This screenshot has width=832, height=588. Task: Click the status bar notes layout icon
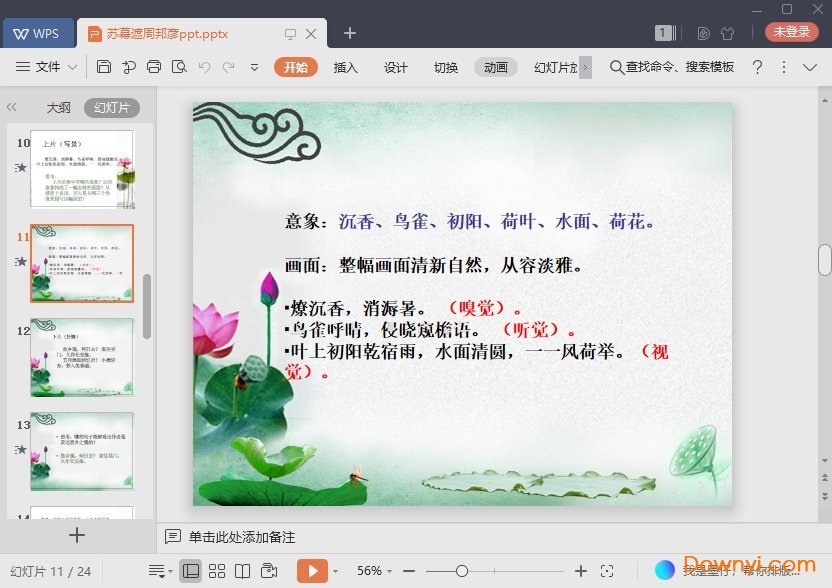point(157,571)
